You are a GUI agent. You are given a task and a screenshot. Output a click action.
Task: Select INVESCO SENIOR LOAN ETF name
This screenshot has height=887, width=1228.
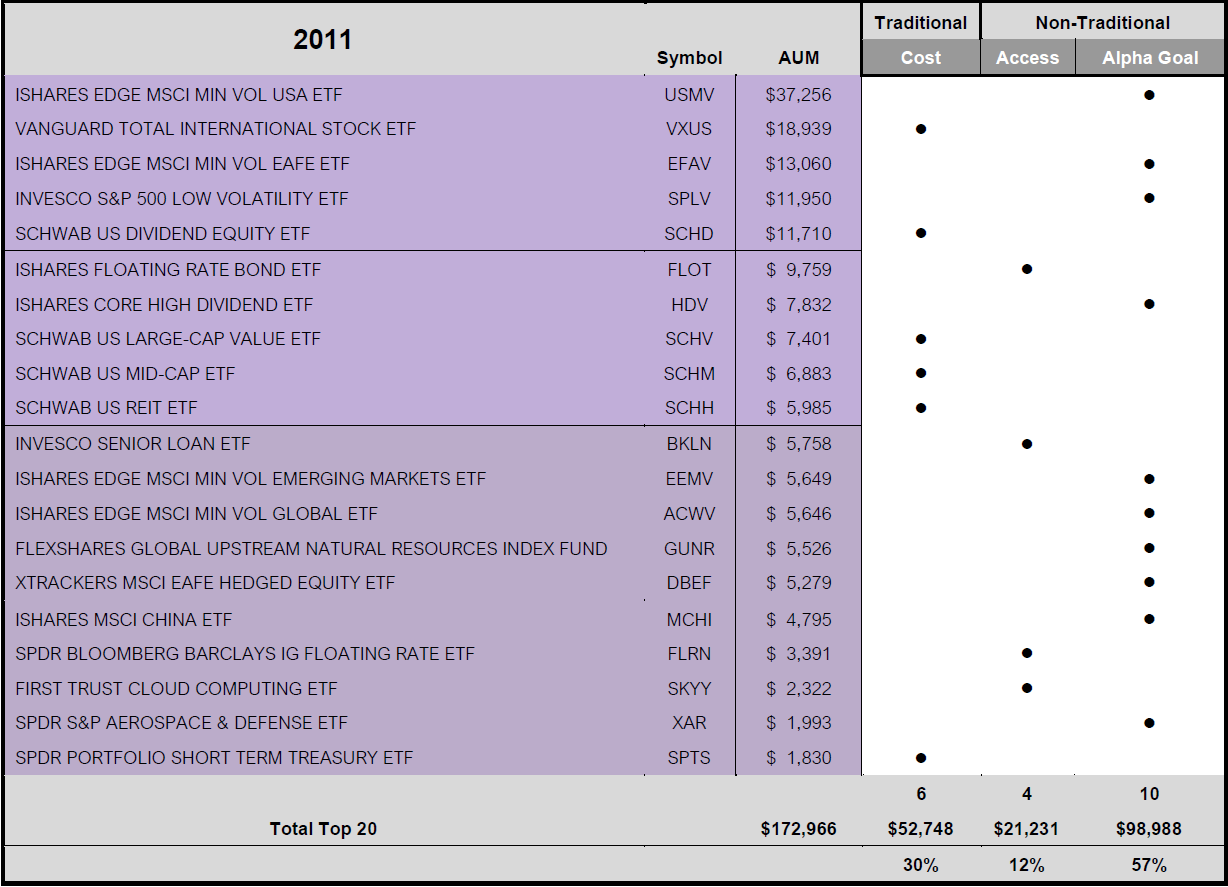[133, 444]
